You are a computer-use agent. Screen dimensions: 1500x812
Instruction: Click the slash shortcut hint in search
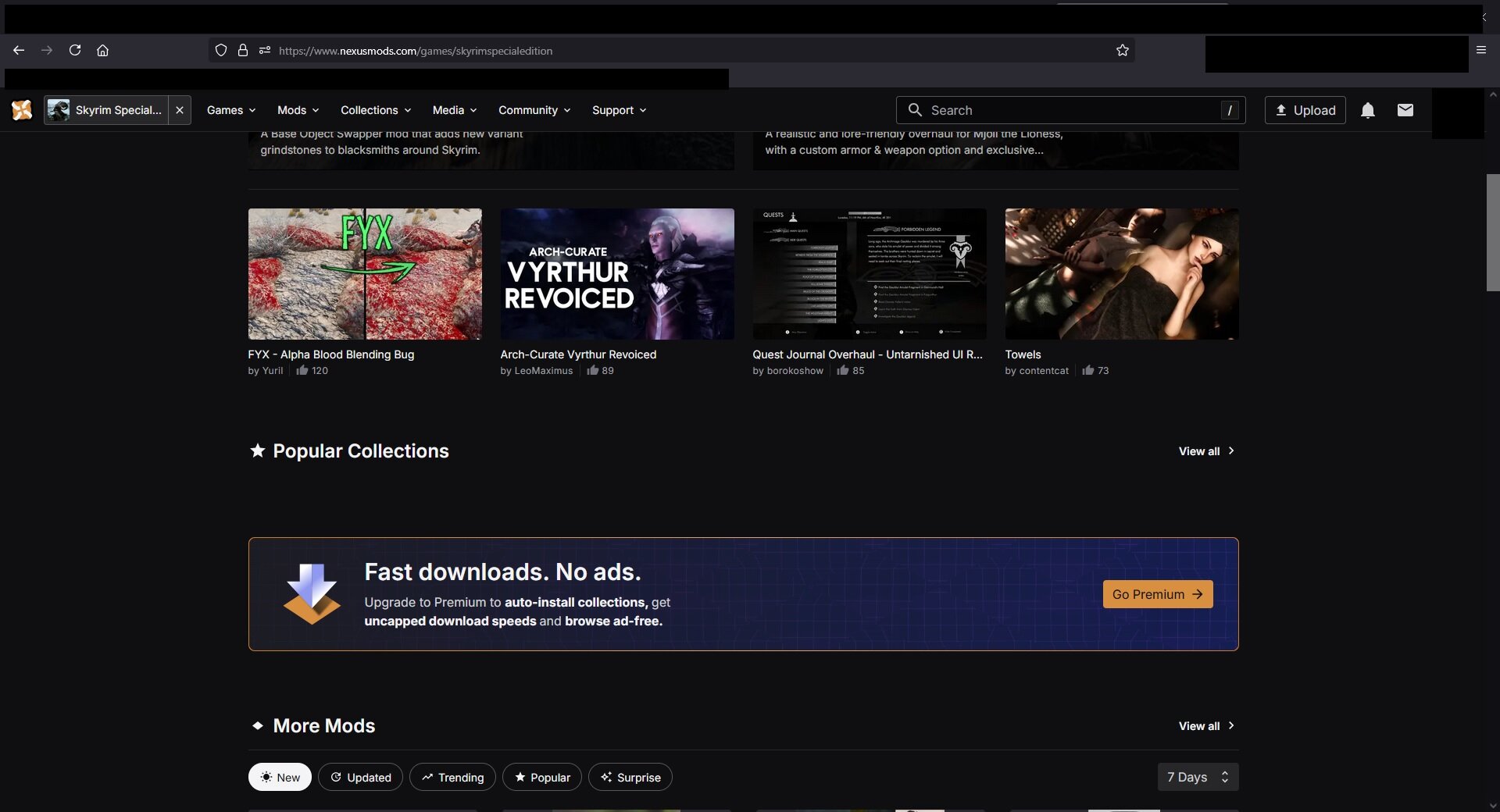coord(1230,110)
